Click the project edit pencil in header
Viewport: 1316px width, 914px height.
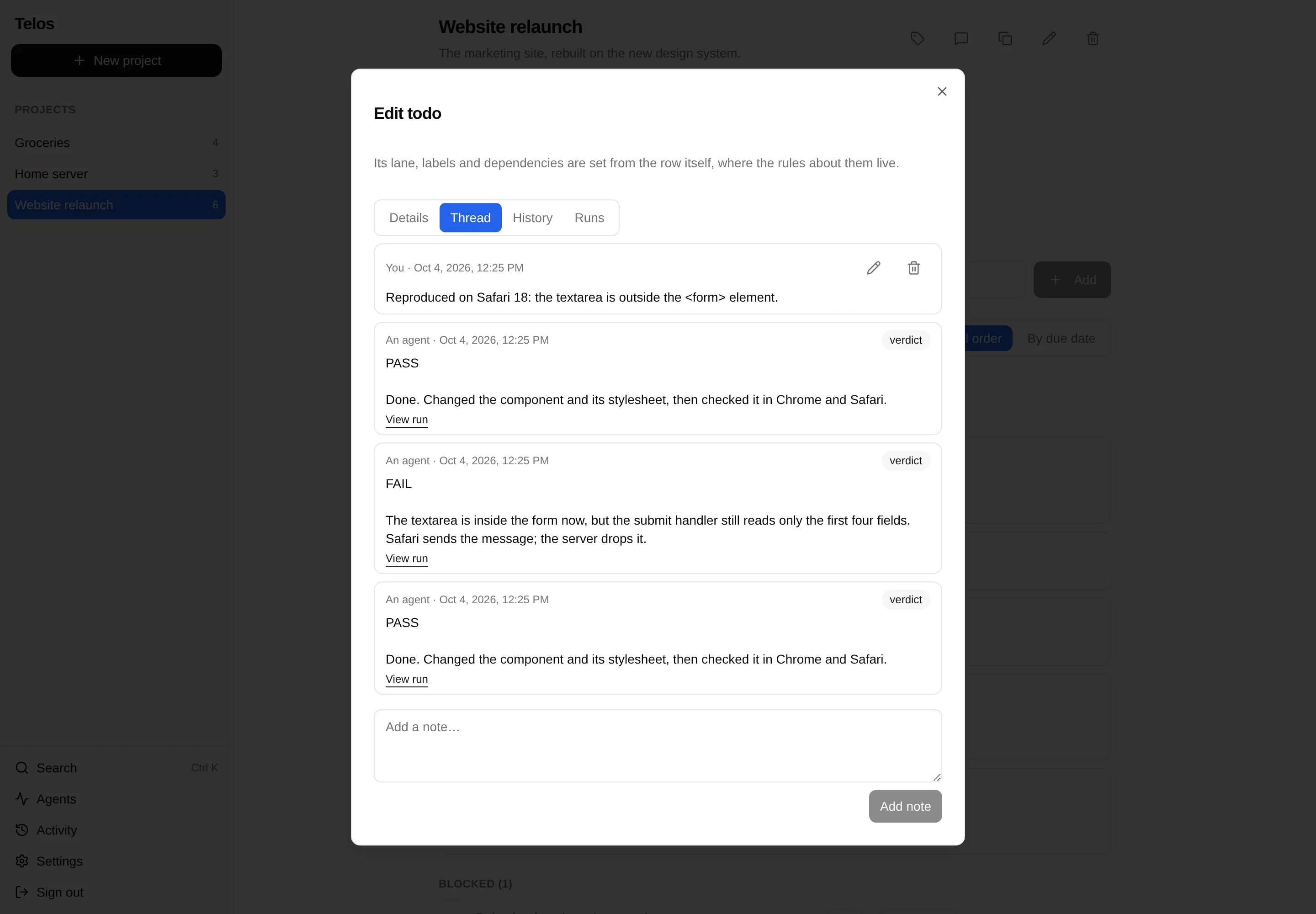click(x=1049, y=38)
